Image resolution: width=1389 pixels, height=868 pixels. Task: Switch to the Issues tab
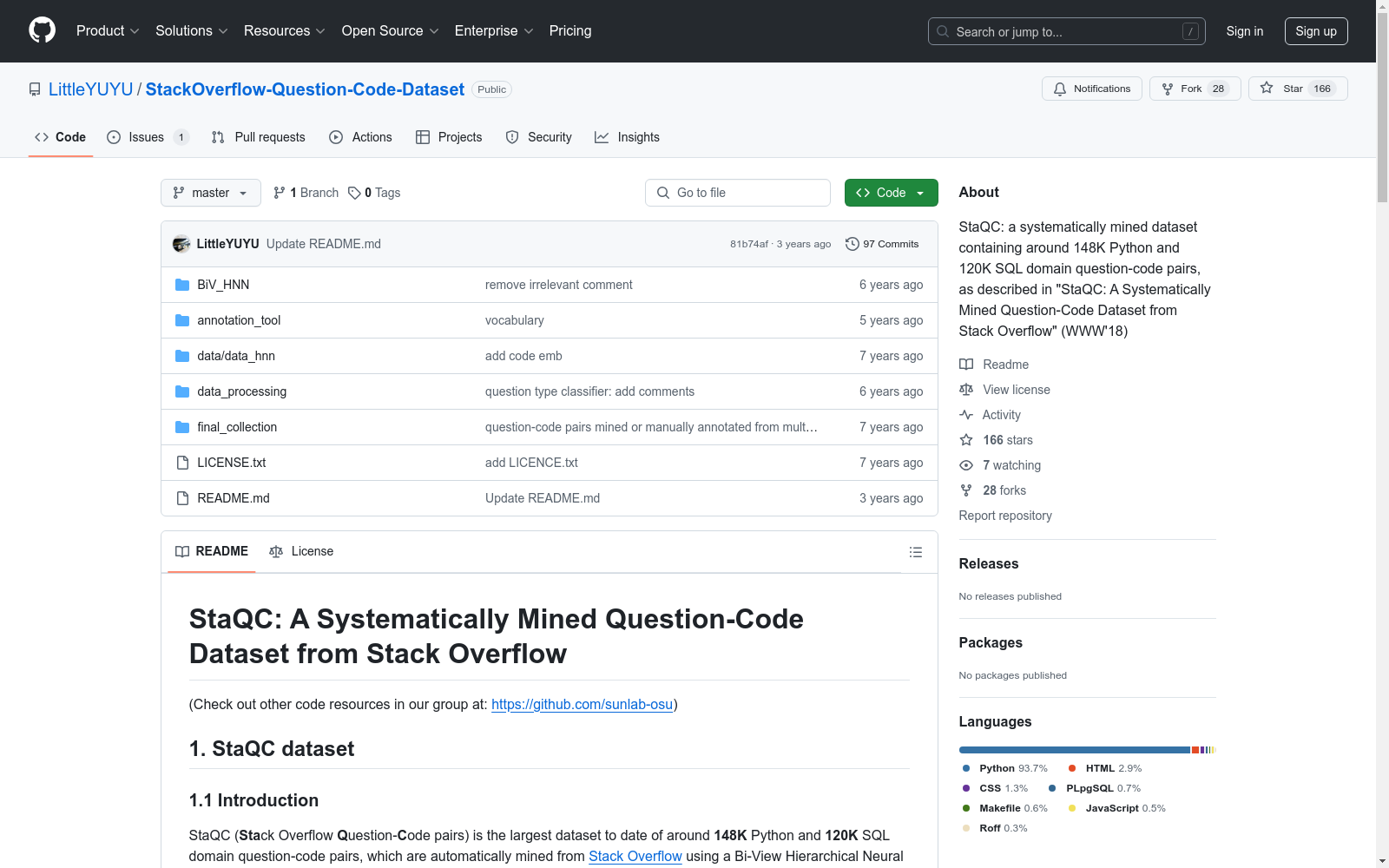pyautogui.click(x=148, y=137)
